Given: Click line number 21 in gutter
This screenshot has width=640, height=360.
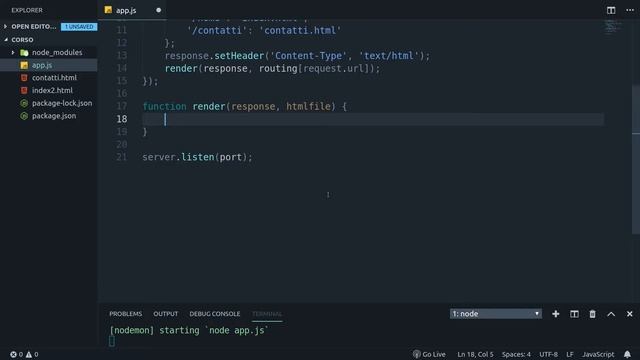Looking at the screenshot, I should (x=122, y=157).
